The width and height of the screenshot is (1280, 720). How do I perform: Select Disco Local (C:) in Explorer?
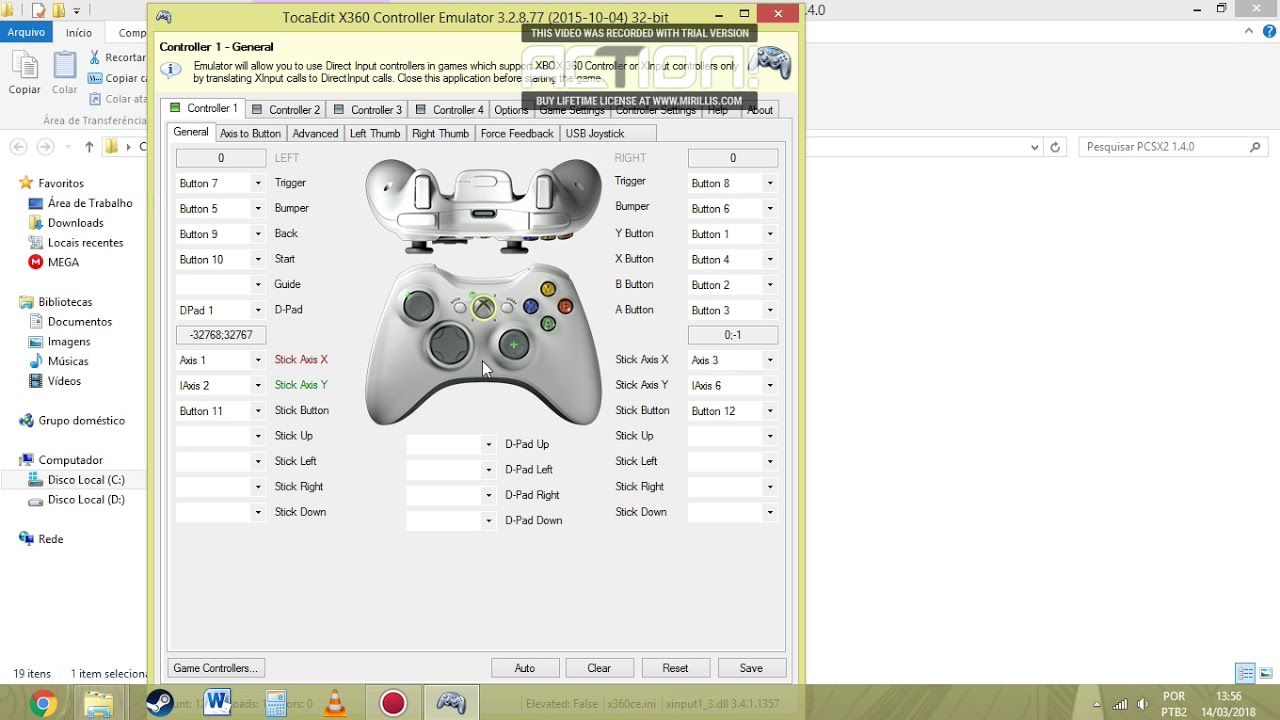coord(86,480)
